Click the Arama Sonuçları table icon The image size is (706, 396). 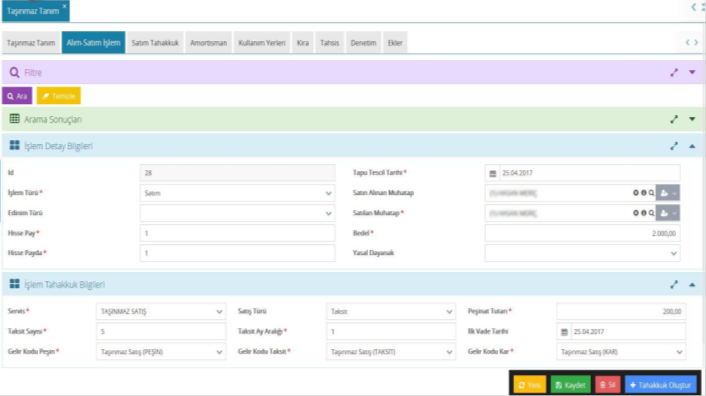(14, 119)
